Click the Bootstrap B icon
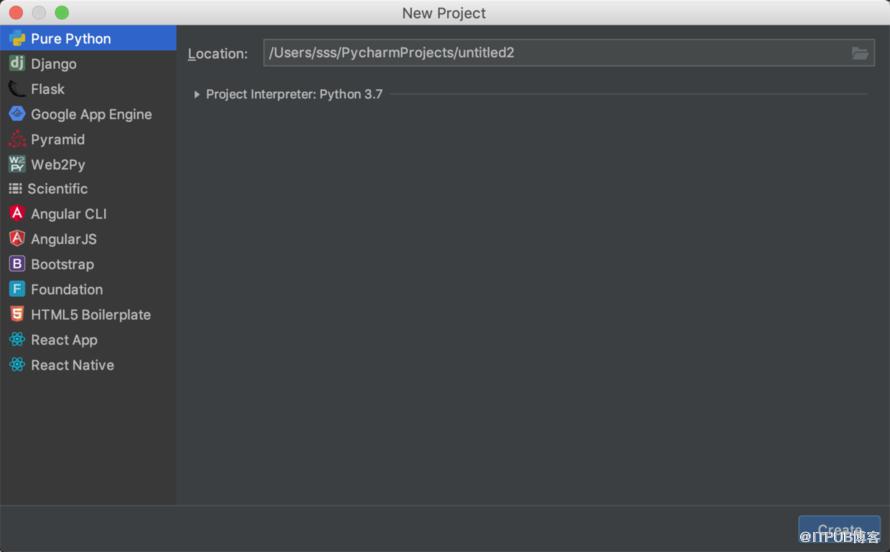 coord(17,264)
